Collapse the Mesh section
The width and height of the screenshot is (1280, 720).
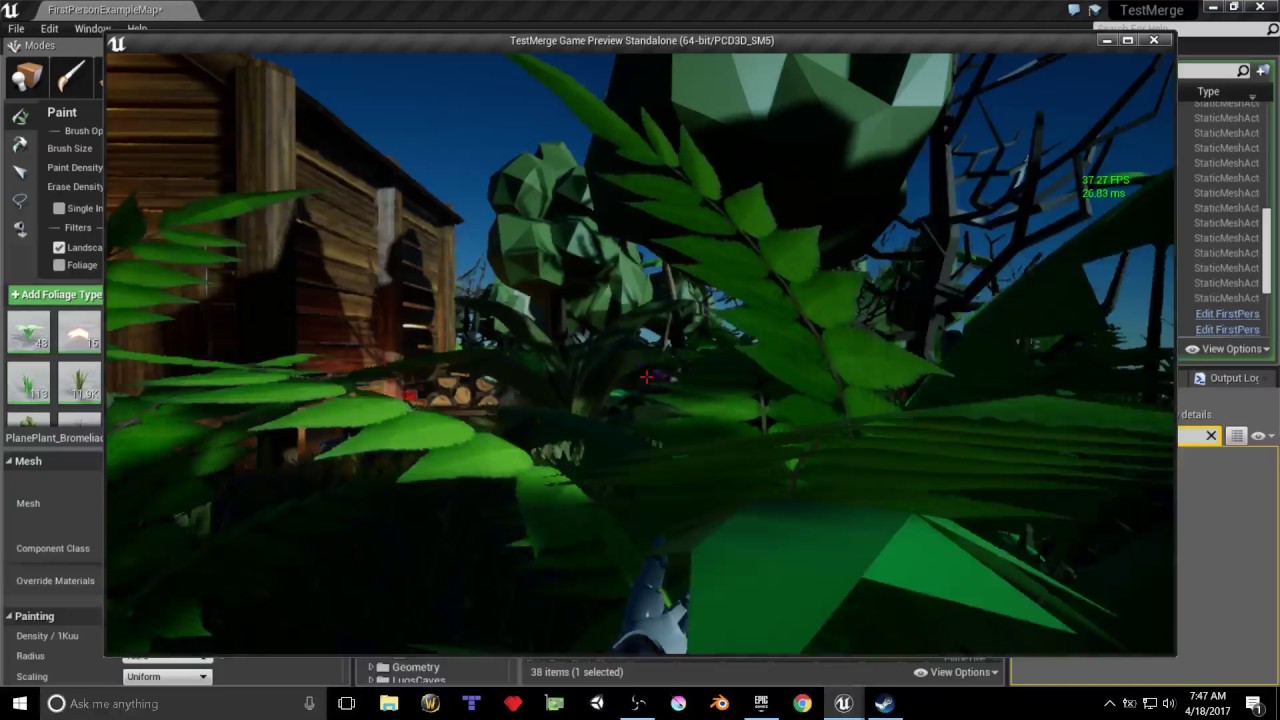click(9, 461)
